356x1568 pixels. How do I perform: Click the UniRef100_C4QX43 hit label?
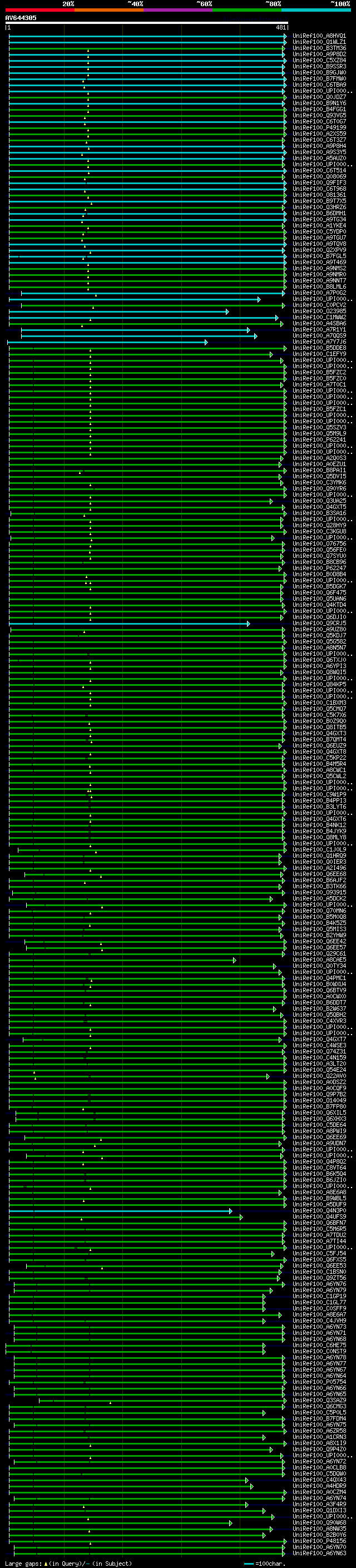[319, 1480]
